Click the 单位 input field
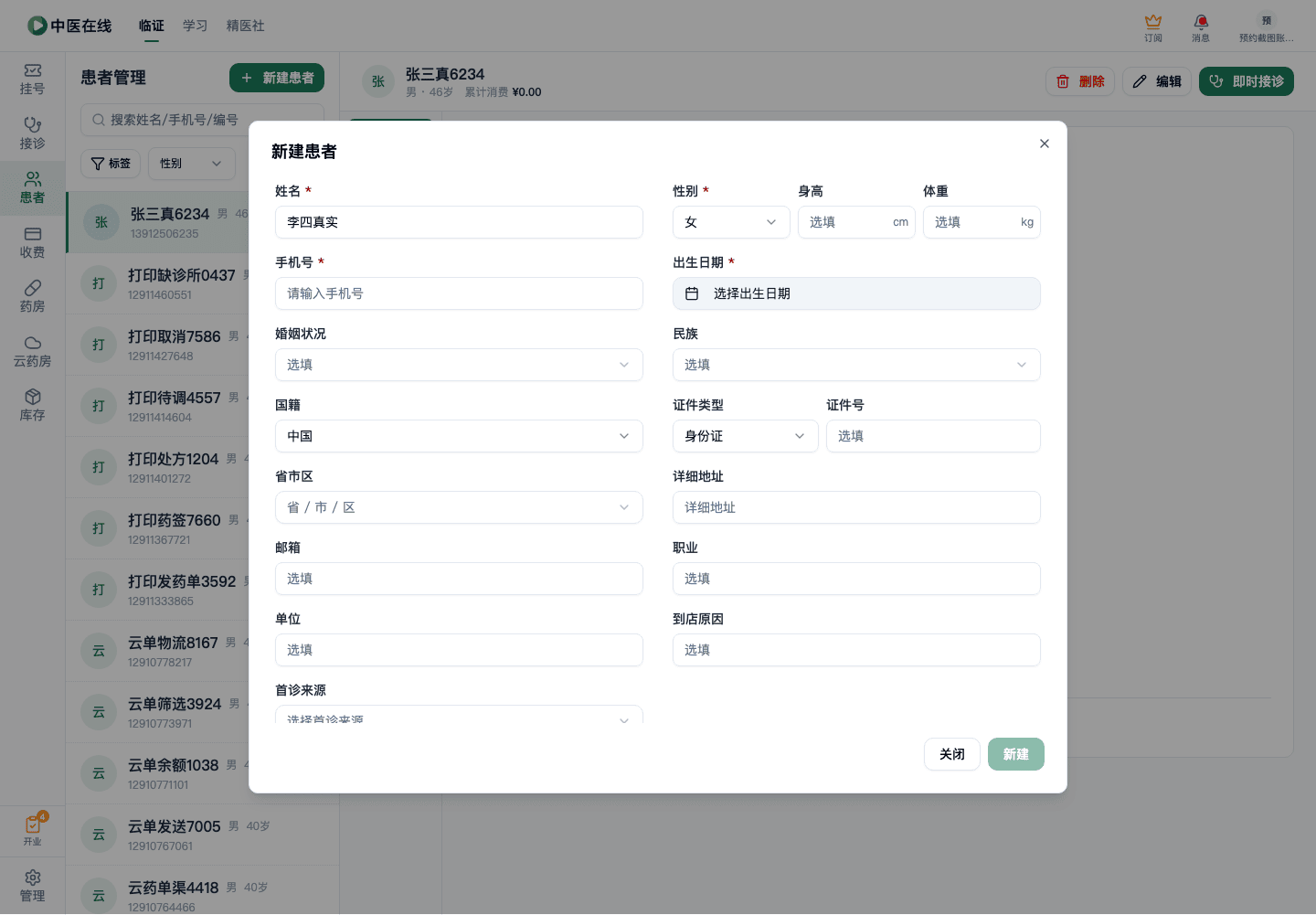The height and width of the screenshot is (915, 1316). pyautogui.click(x=459, y=650)
